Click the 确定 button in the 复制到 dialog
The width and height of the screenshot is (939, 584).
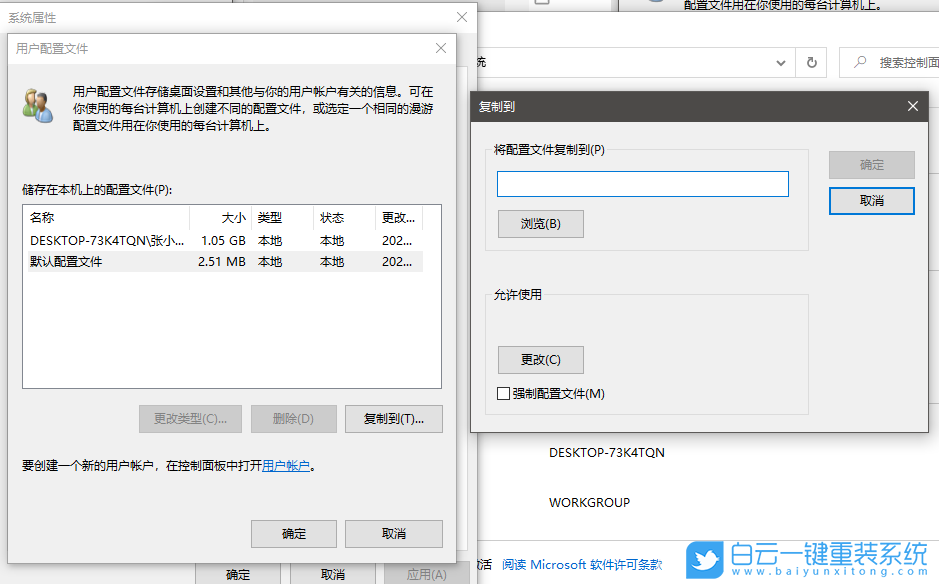pyautogui.click(x=871, y=164)
